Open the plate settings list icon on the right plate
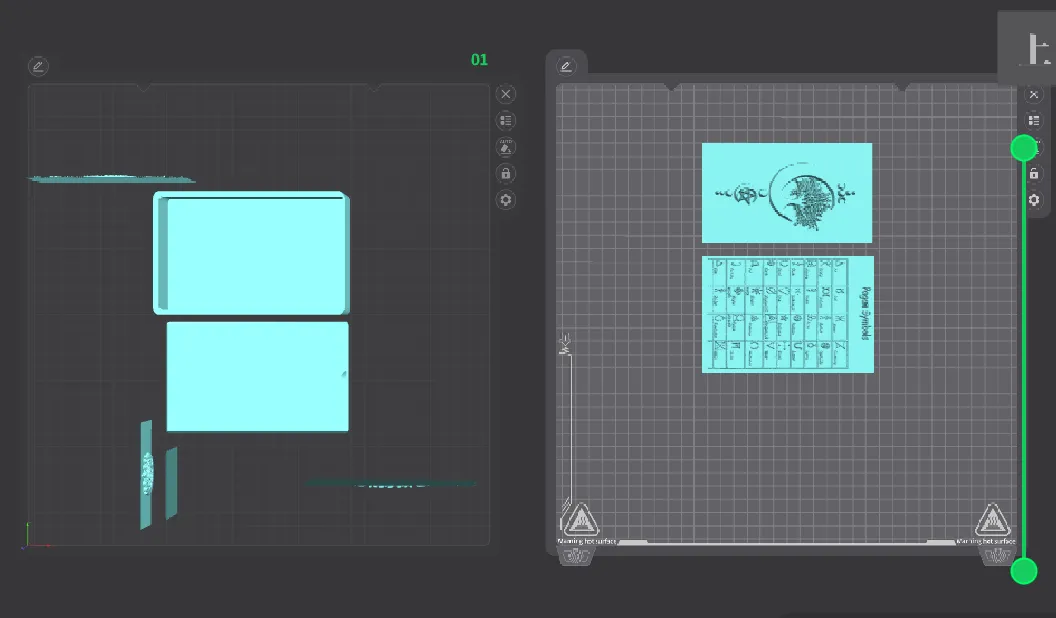 point(1033,120)
